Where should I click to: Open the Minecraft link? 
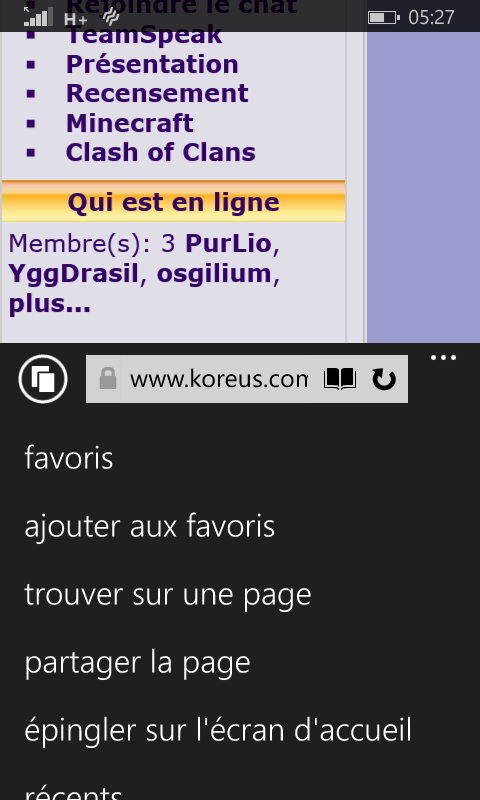[130, 123]
